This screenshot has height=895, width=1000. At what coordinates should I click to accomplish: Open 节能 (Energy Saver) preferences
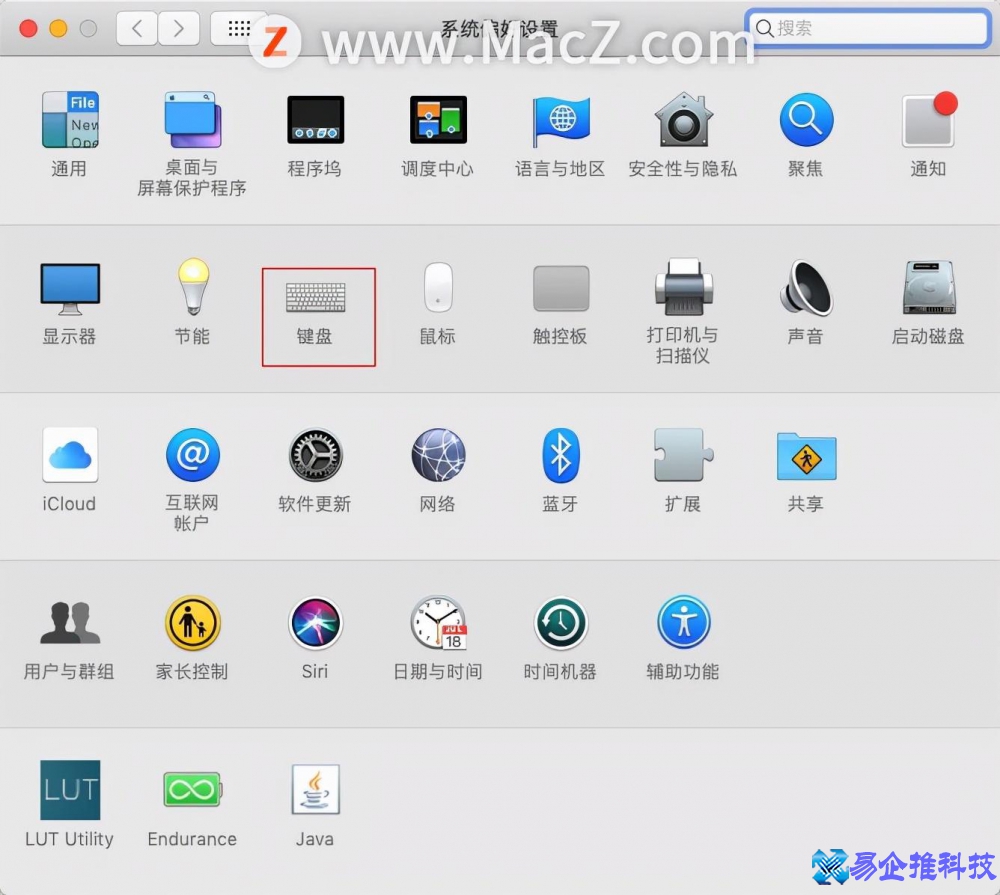click(x=192, y=295)
